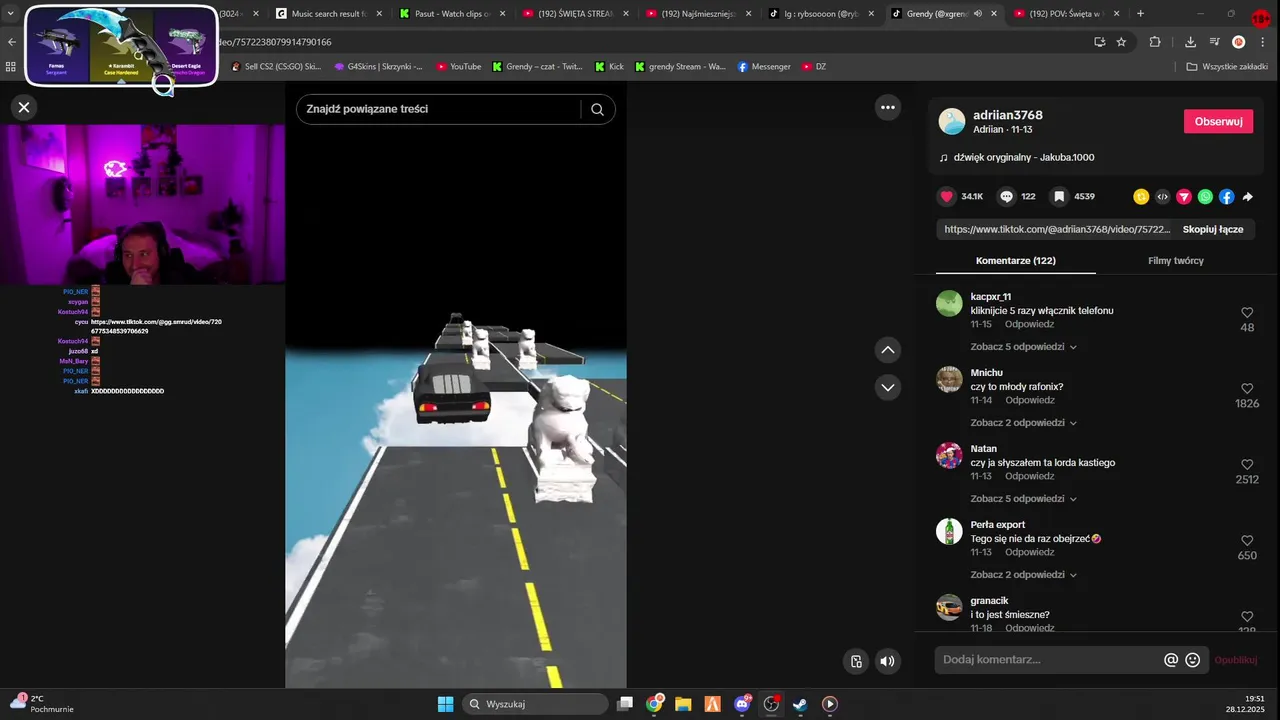Screen dimensions: 1280x720
Task: Like the comment by Perła export
Action: 1247,541
